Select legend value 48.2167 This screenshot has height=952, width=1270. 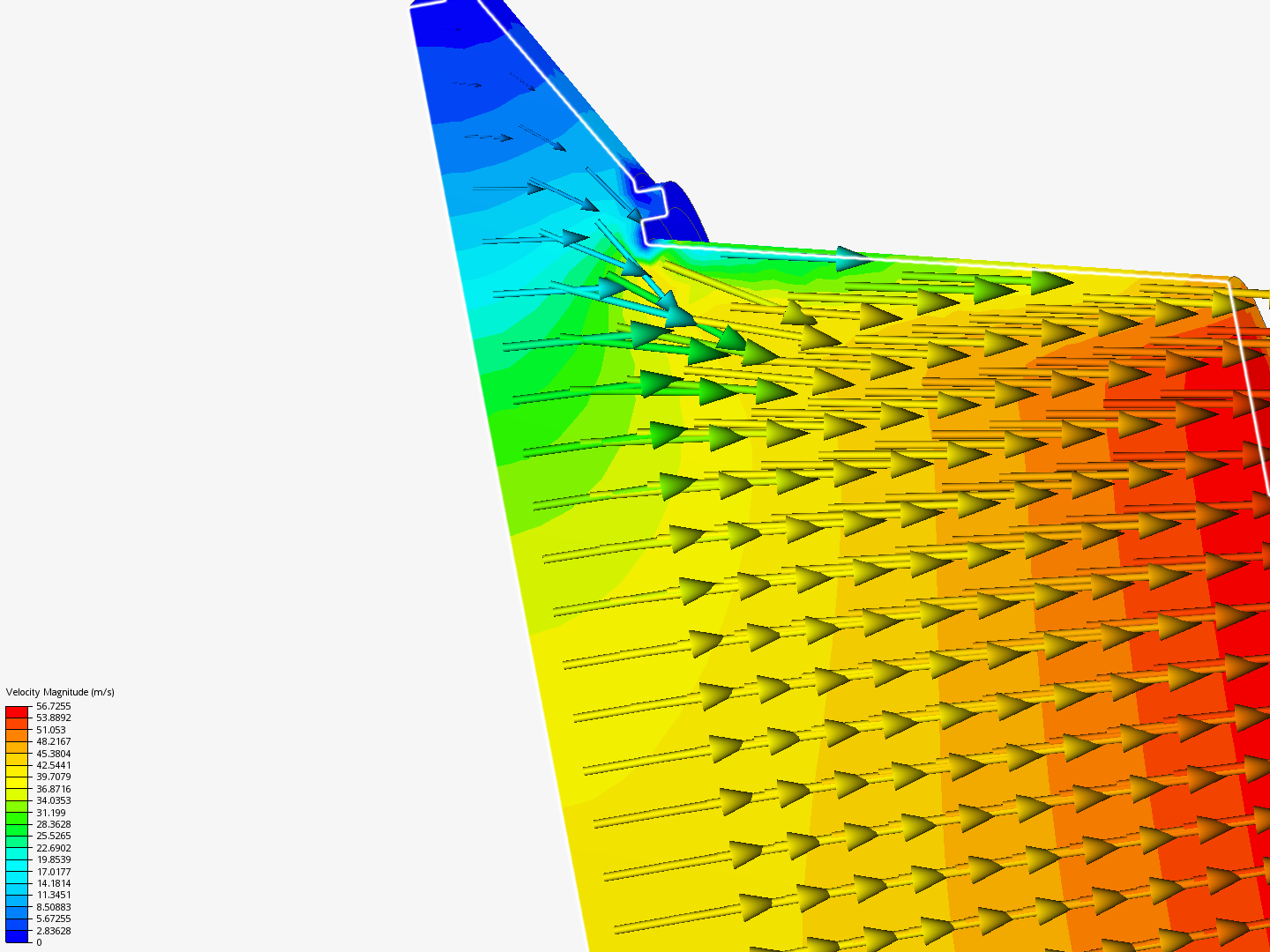point(53,741)
